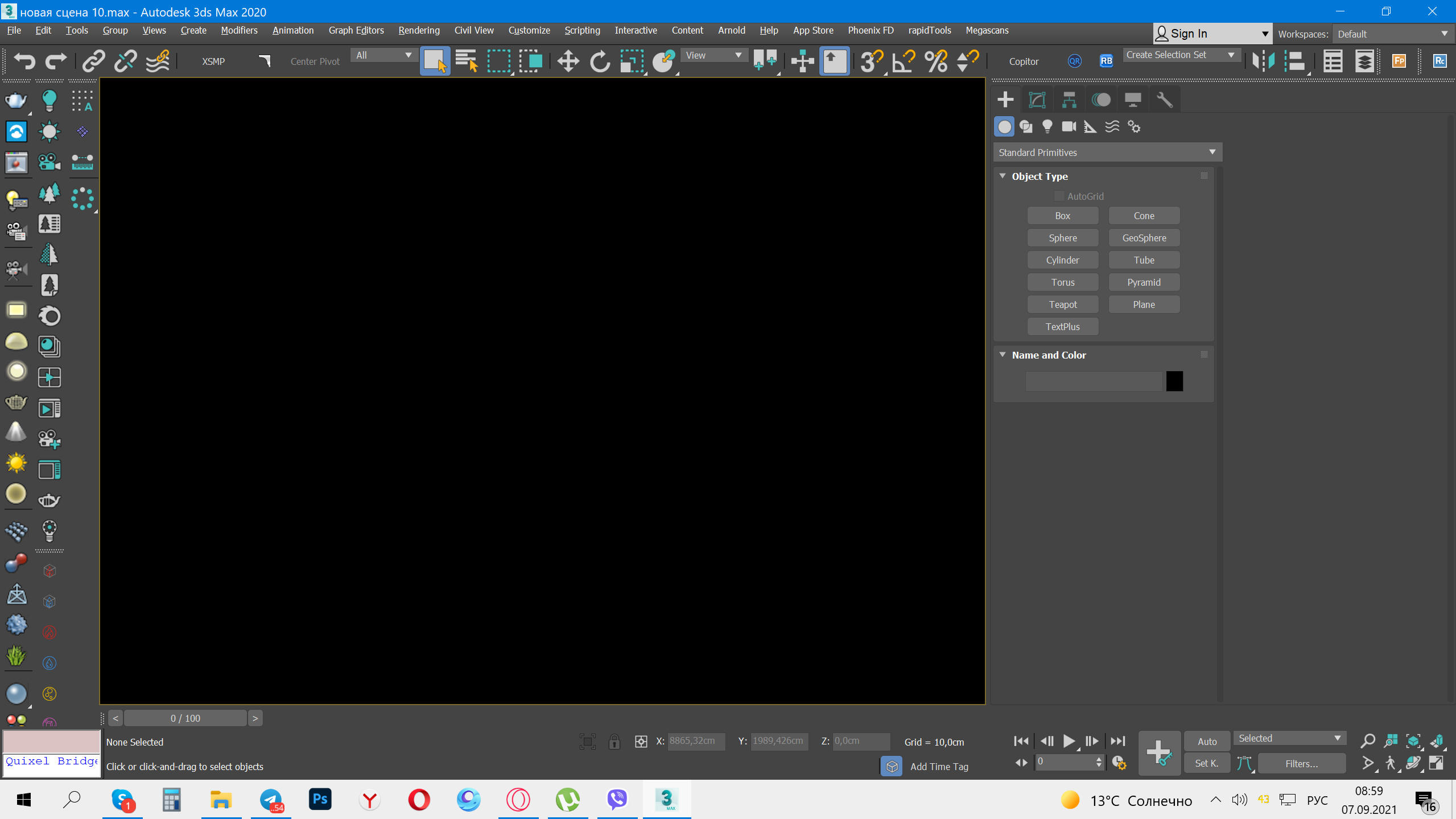Toggle the selection lock icon

click(614, 742)
